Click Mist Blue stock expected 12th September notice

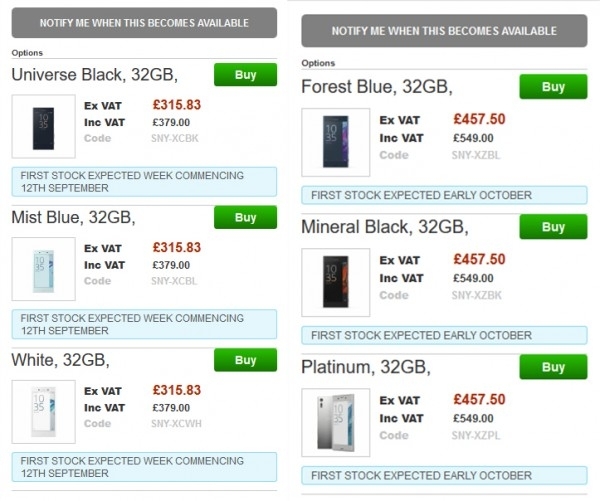(144, 325)
